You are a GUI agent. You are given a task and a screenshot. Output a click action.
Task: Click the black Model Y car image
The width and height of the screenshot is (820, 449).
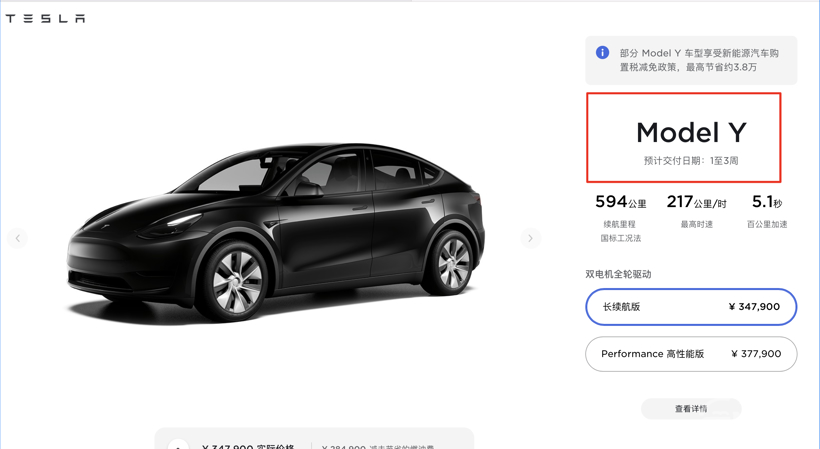(x=276, y=233)
